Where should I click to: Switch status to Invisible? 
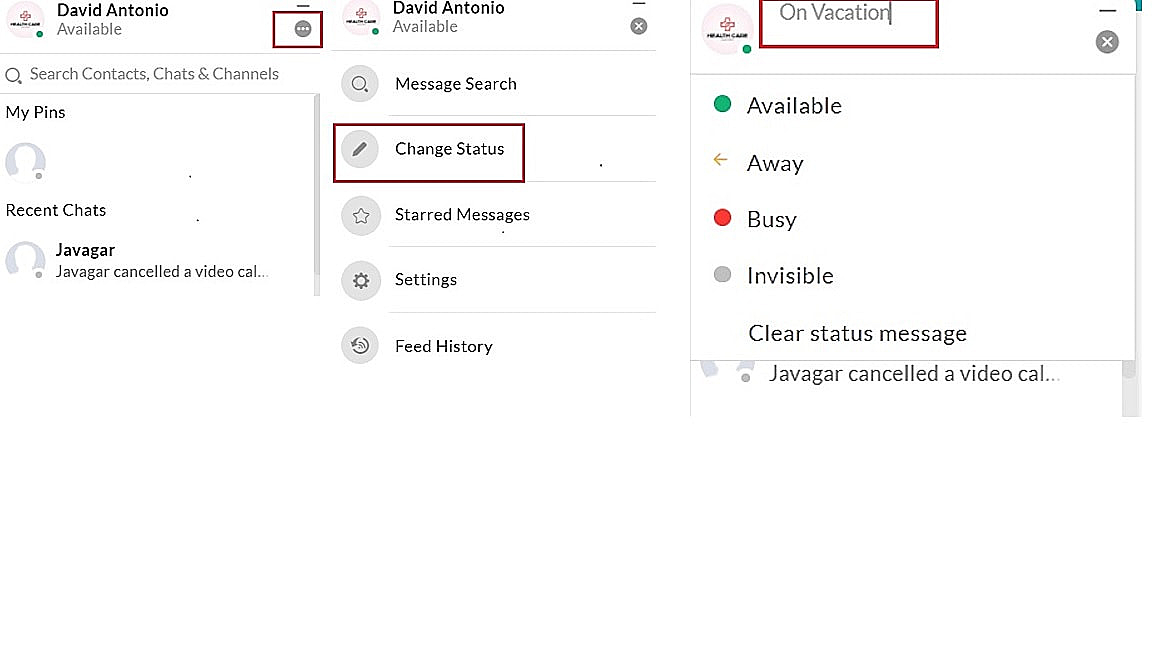[x=788, y=275]
